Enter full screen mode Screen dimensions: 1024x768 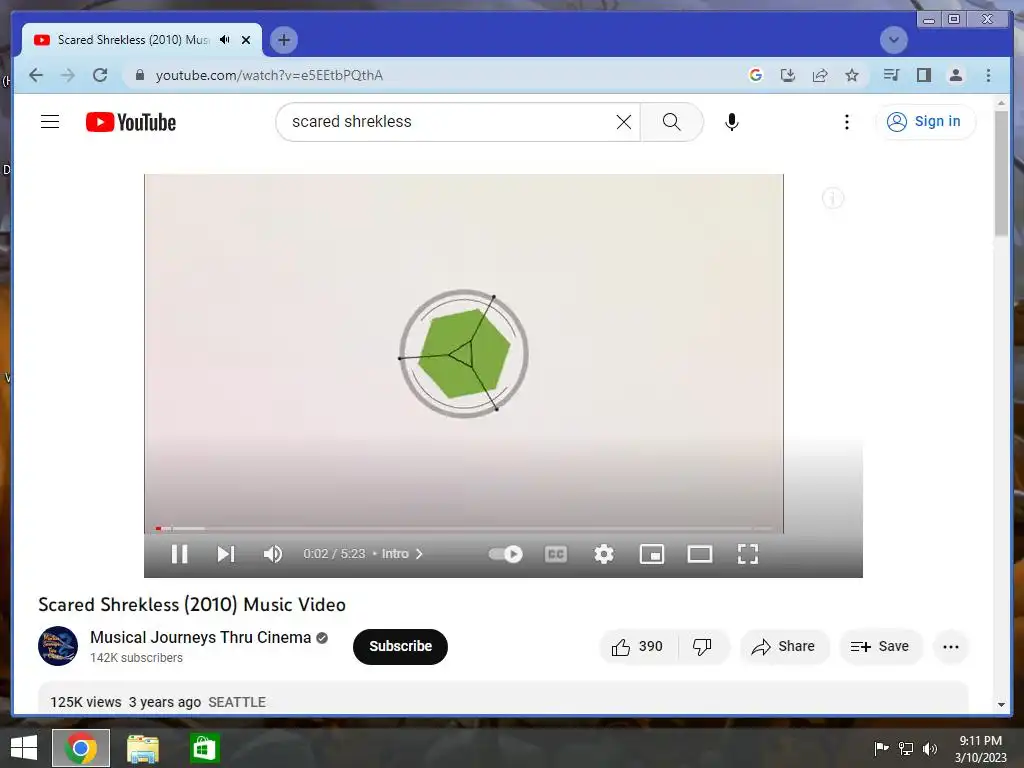coord(748,554)
